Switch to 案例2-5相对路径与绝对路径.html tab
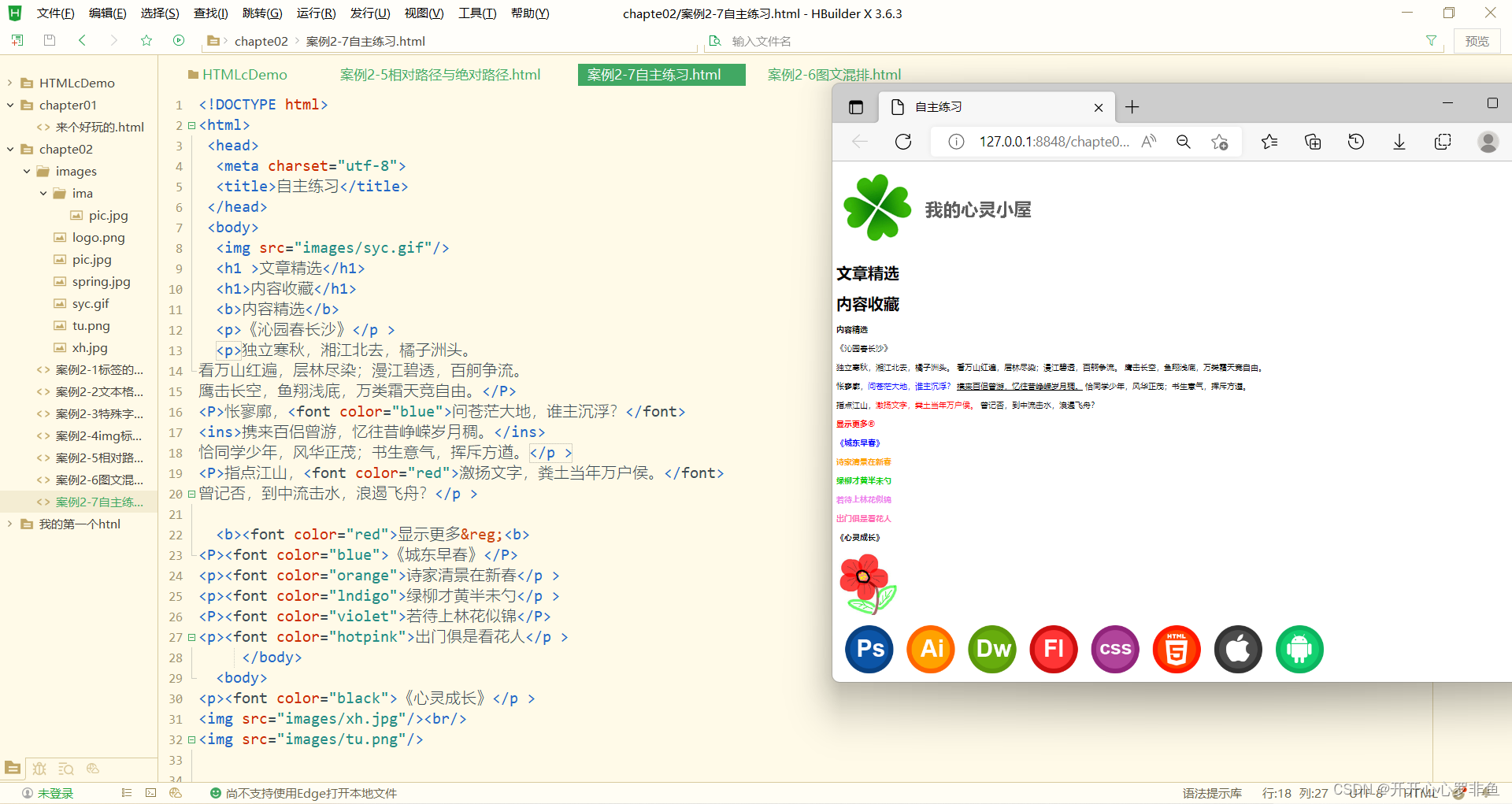 440,75
